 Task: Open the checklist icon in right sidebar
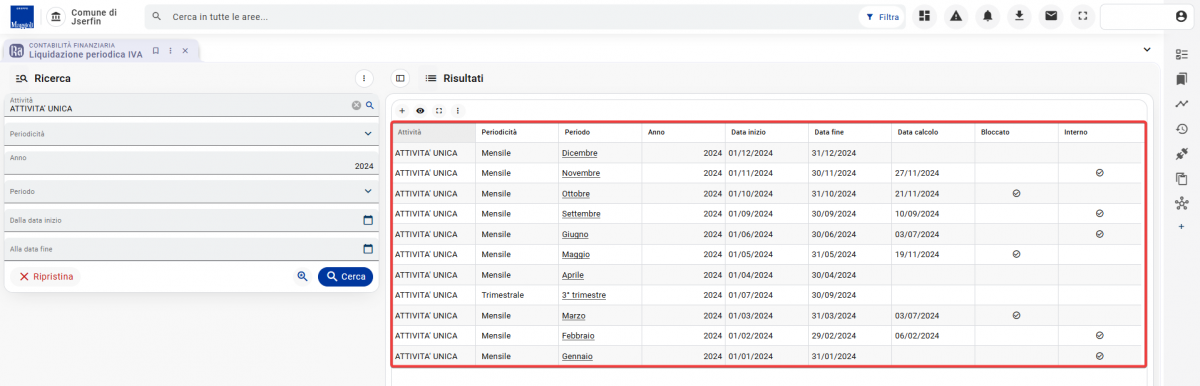point(1181,54)
